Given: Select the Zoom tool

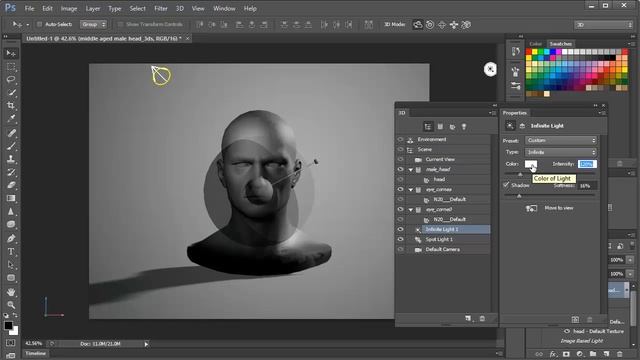Looking at the screenshot, I should coord(11,305).
